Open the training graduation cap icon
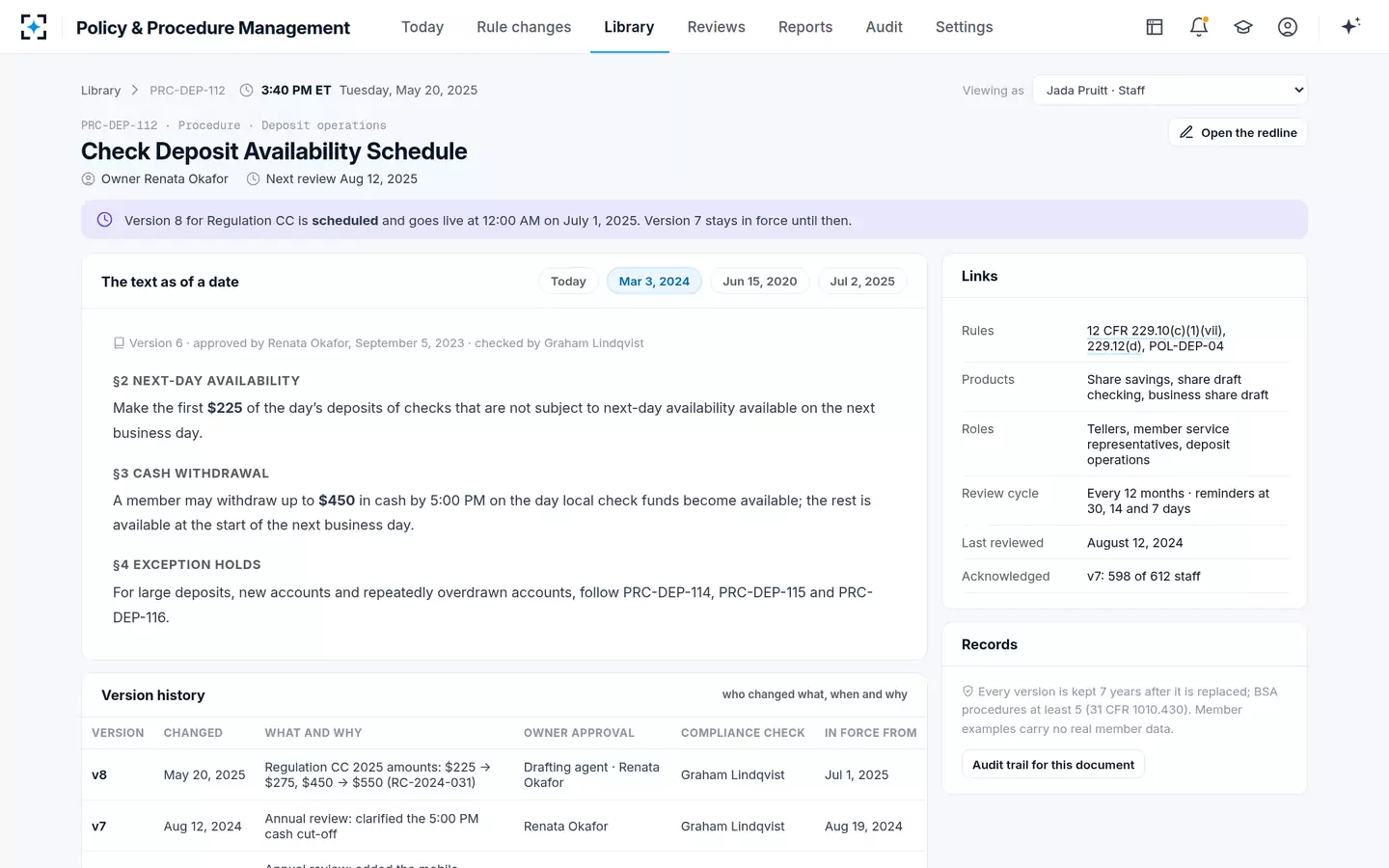This screenshot has width=1389, height=868. tap(1243, 27)
